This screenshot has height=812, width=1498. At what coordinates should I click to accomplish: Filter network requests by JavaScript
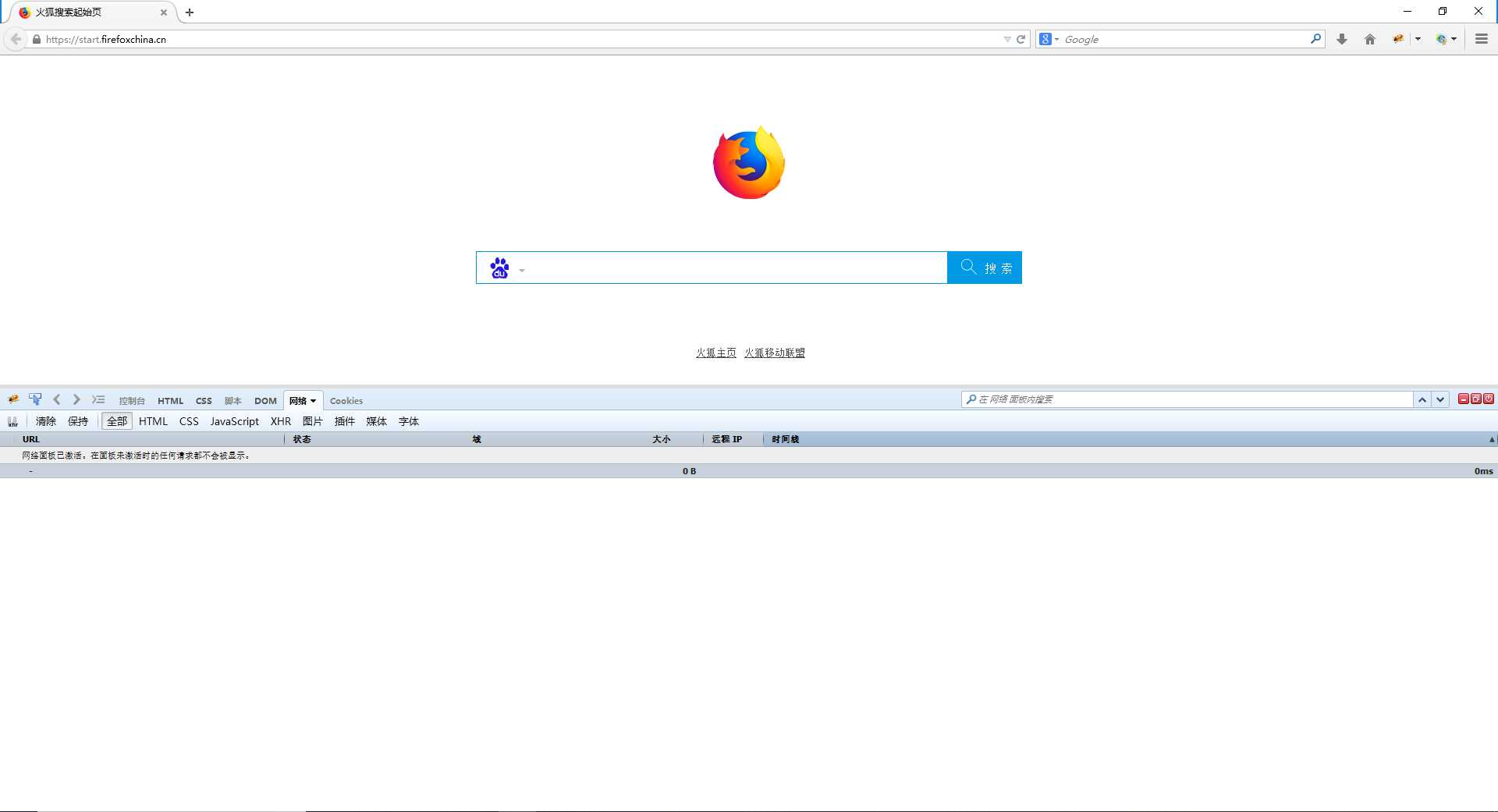coord(234,421)
